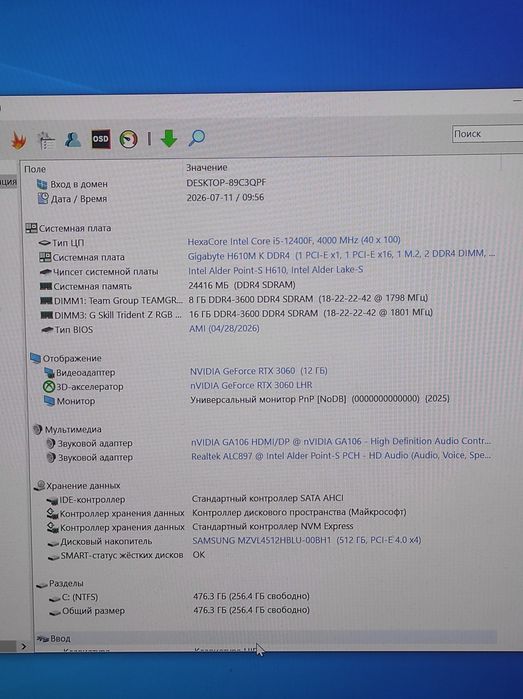Select the Контроллер дискового пространства (Майкрософт) value
The height and width of the screenshot is (699, 523).
click(x=299, y=512)
